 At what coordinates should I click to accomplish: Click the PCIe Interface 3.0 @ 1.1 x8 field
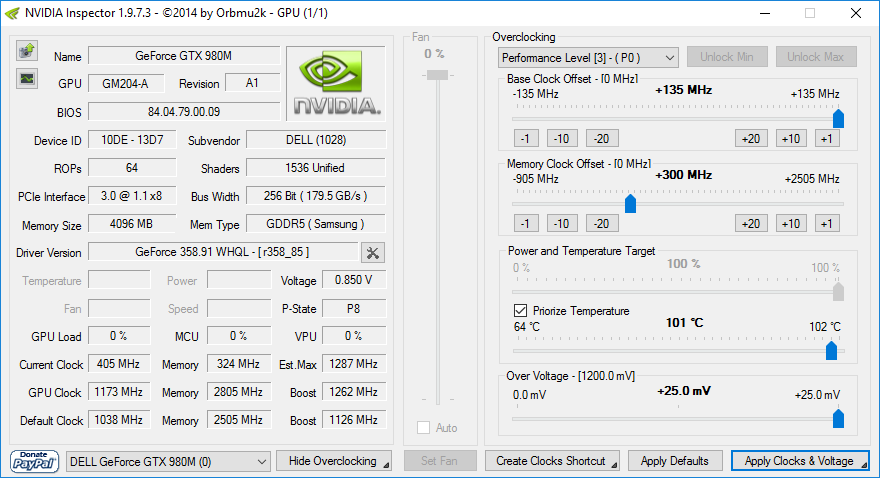point(132,196)
